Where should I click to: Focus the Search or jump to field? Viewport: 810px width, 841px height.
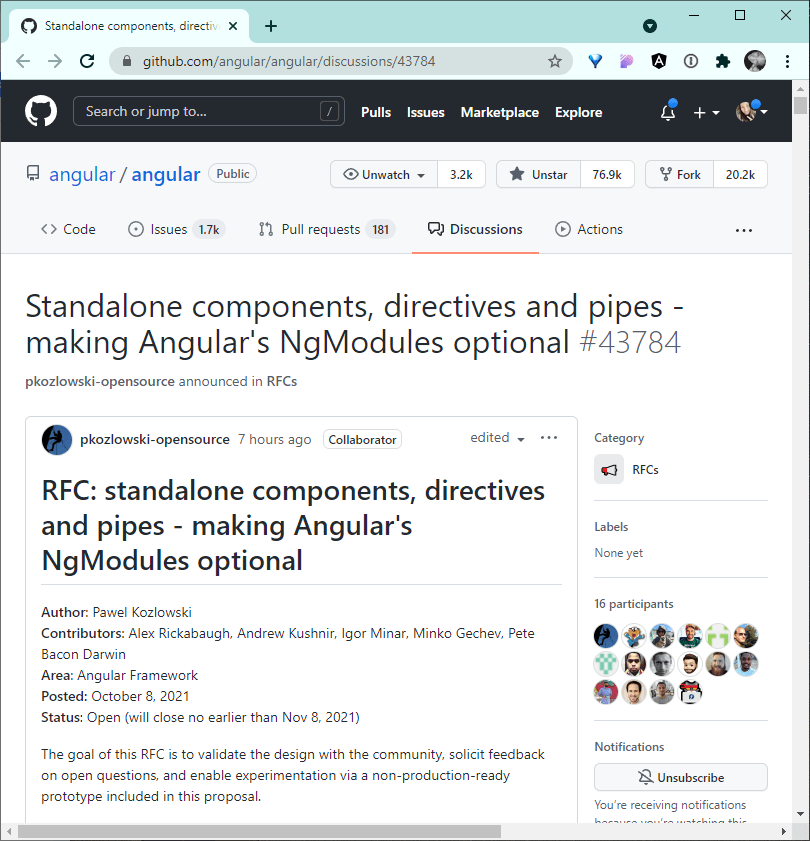[x=209, y=111]
